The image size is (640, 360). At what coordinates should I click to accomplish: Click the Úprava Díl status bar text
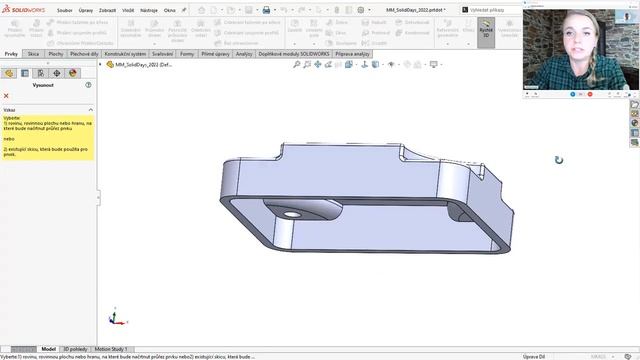click(534, 357)
